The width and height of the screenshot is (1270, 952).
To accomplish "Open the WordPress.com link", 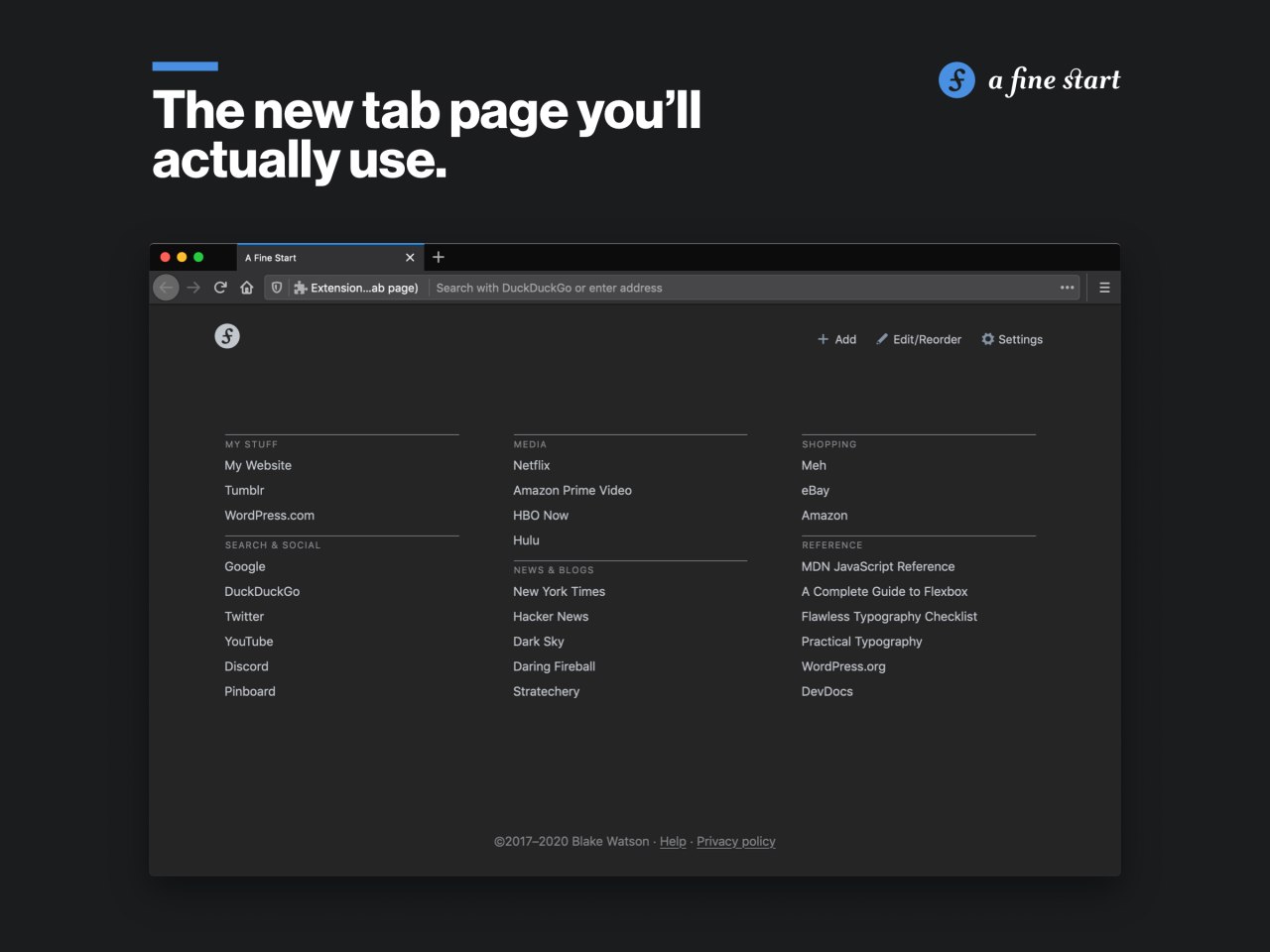I will click(x=269, y=516).
